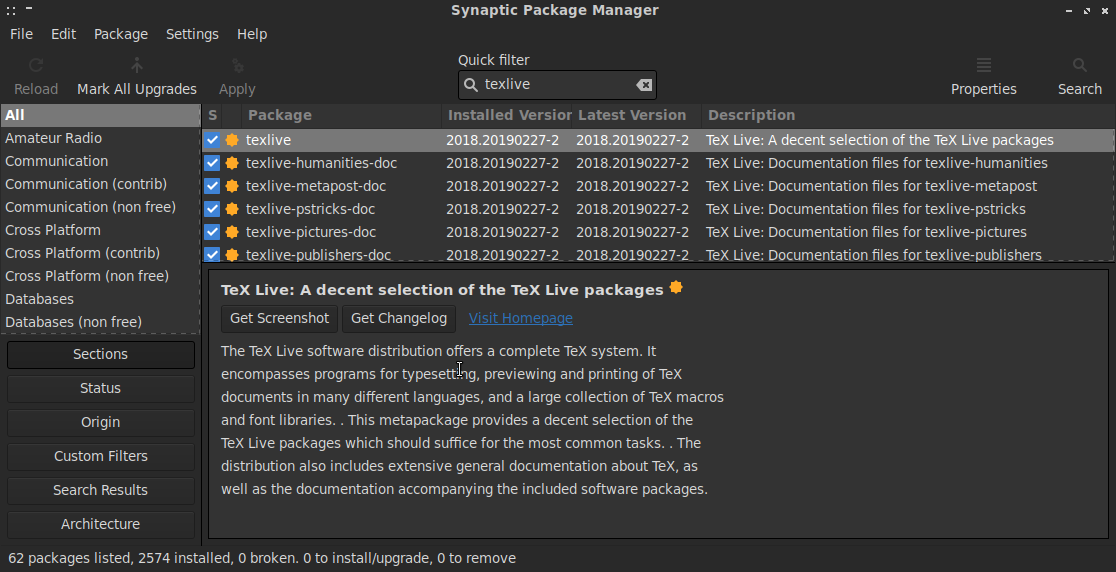
Task: Select the Cross Platform section
Action: click(x=100, y=230)
